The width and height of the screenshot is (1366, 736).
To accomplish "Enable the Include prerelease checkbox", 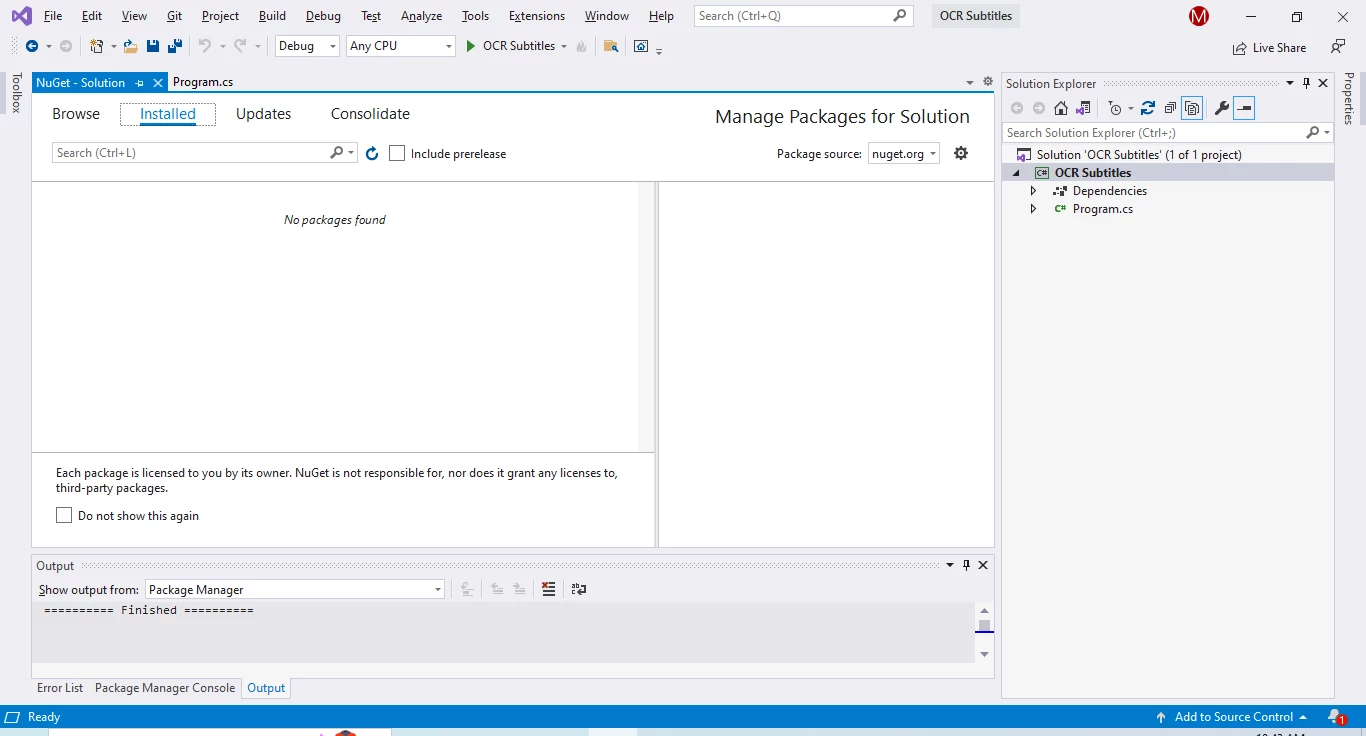I will [398, 153].
